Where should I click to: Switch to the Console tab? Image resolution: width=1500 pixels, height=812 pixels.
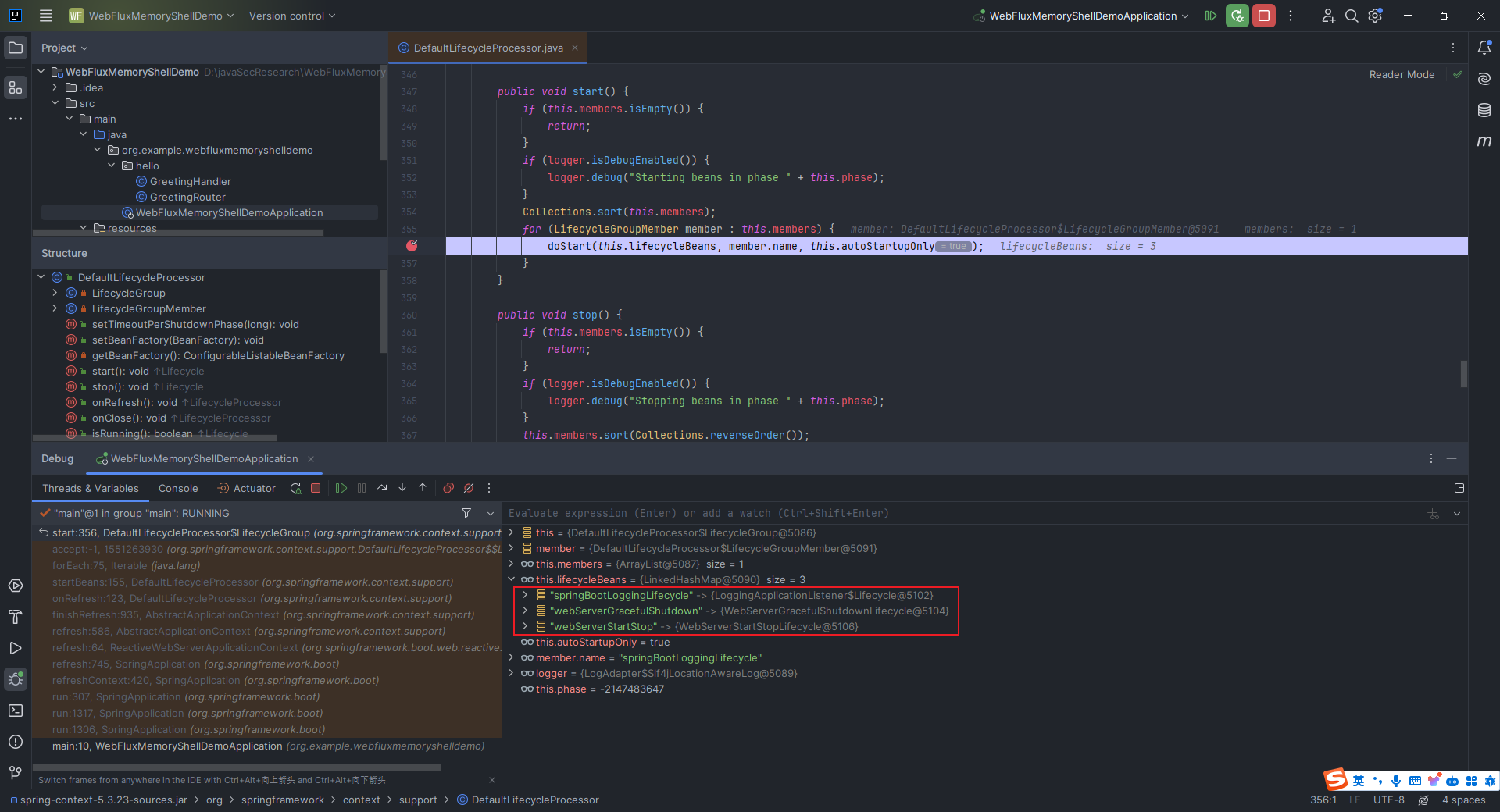(178, 488)
